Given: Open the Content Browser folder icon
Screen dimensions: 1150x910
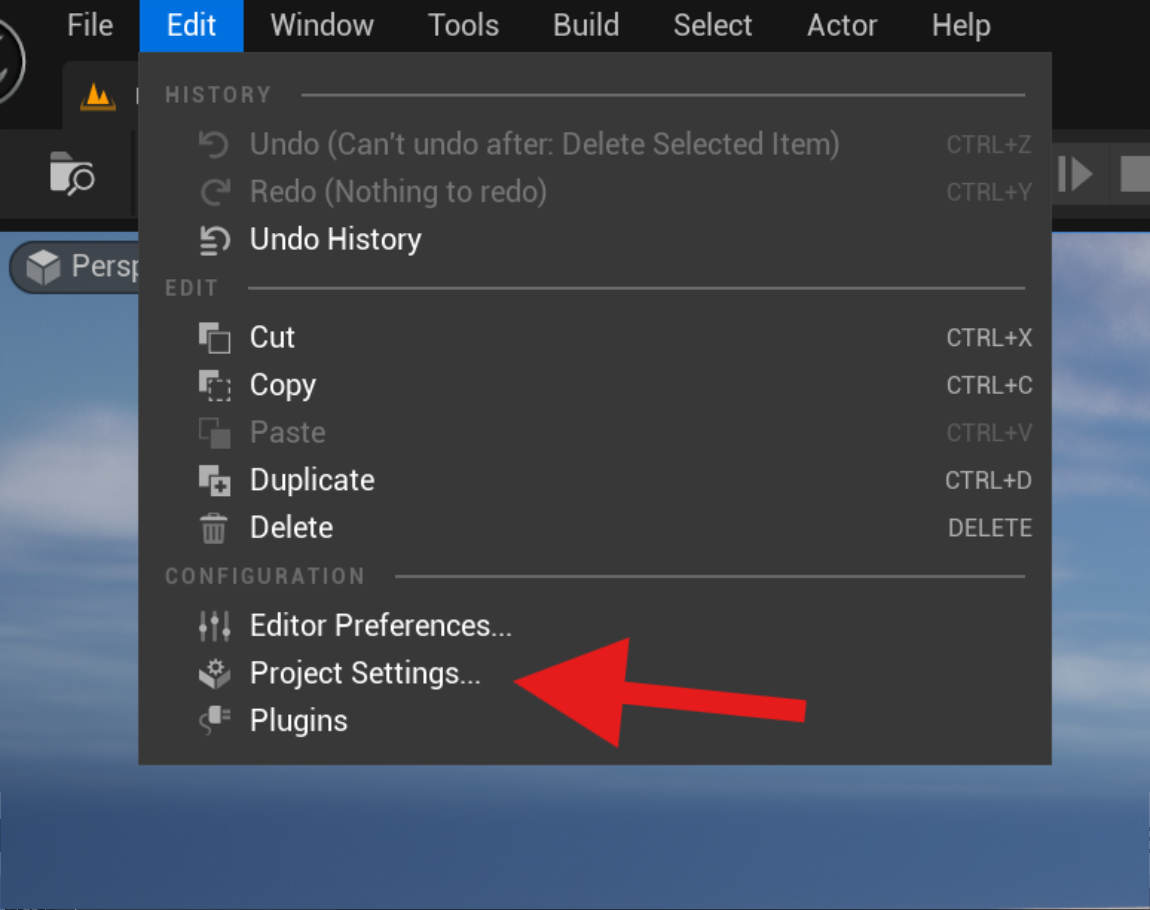Looking at the screenshot, I should point(71,174).
